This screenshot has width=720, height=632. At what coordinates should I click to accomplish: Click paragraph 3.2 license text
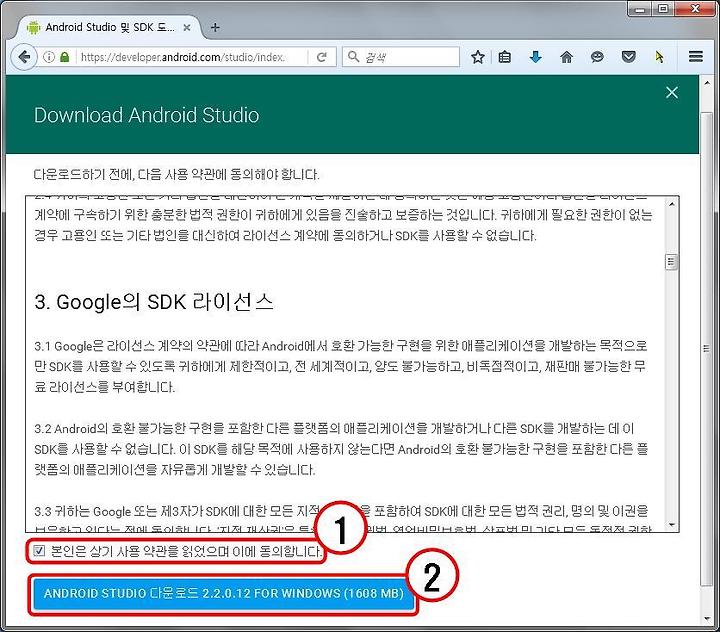[x=341, y=449]
